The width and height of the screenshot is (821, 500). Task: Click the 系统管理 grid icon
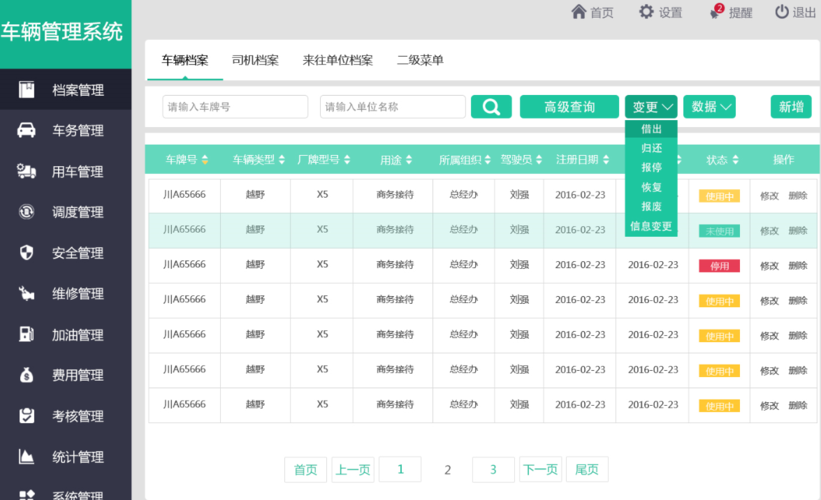[x=26, y=495]
